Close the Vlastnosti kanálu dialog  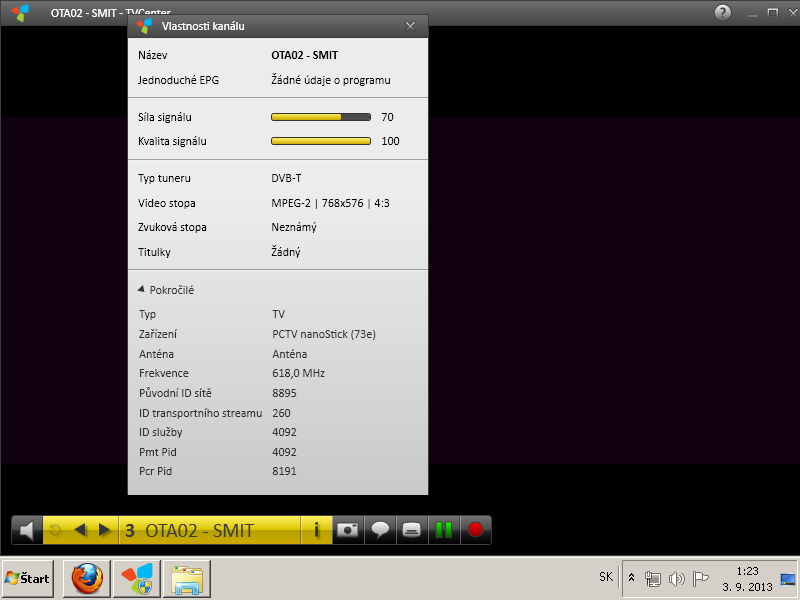410,26
